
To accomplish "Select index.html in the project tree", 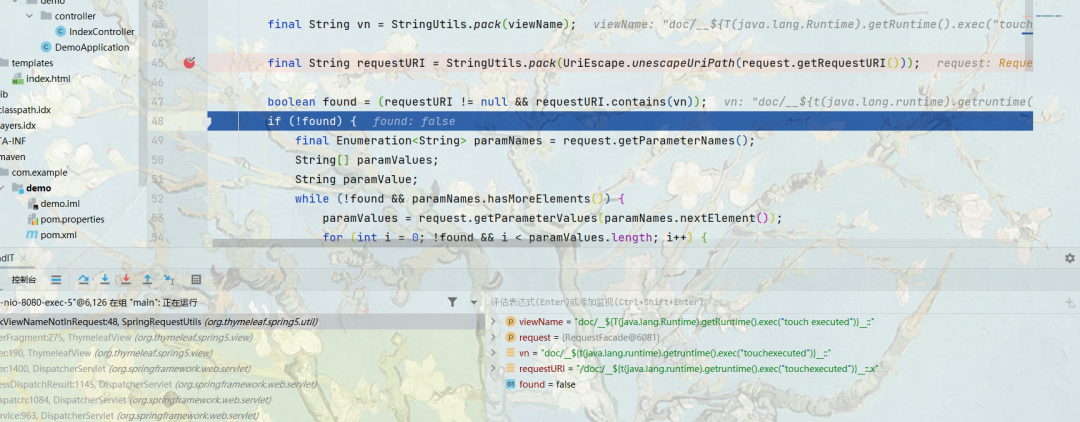I will (48, 78).
